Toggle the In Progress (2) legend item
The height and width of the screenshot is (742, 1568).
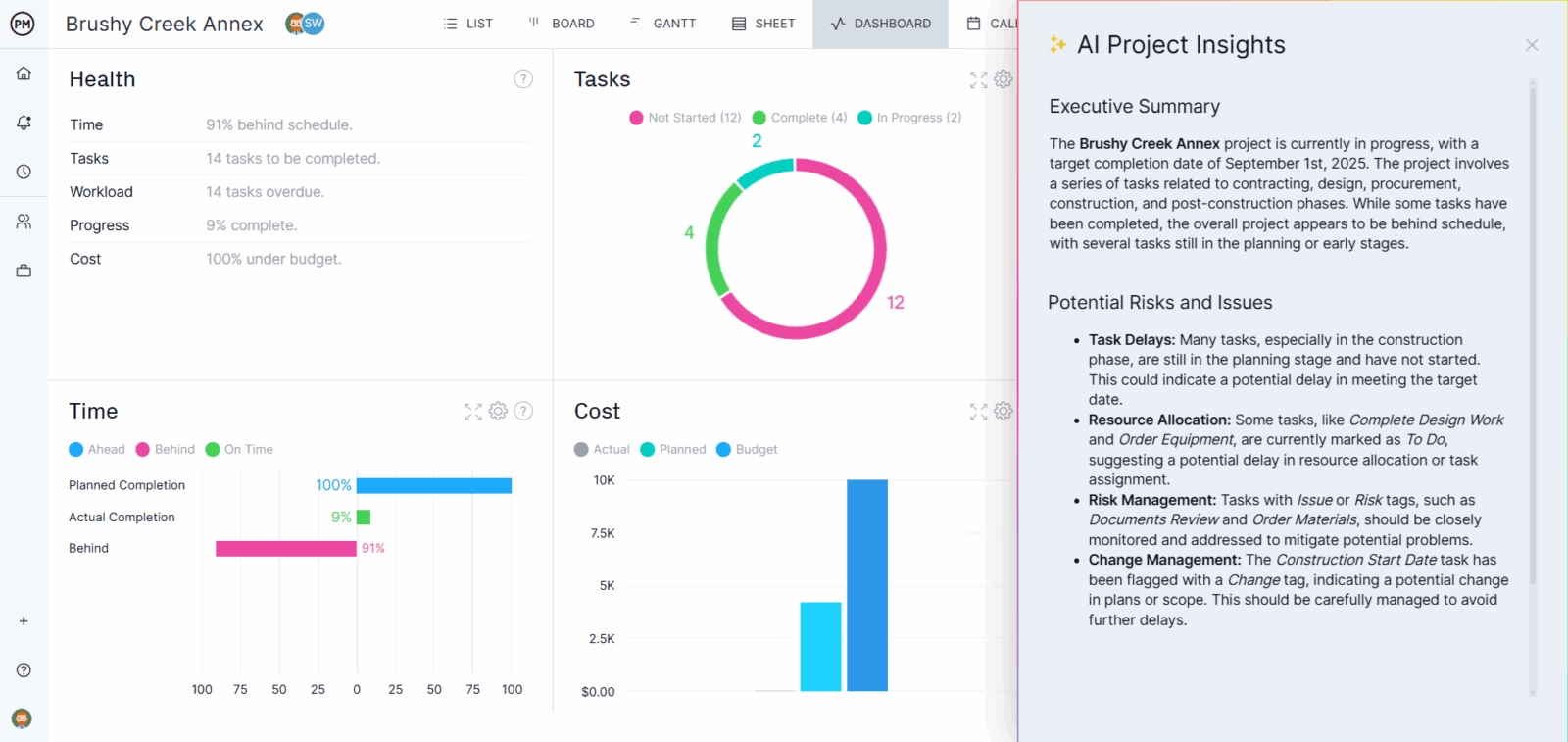click(x=909, y=118)
